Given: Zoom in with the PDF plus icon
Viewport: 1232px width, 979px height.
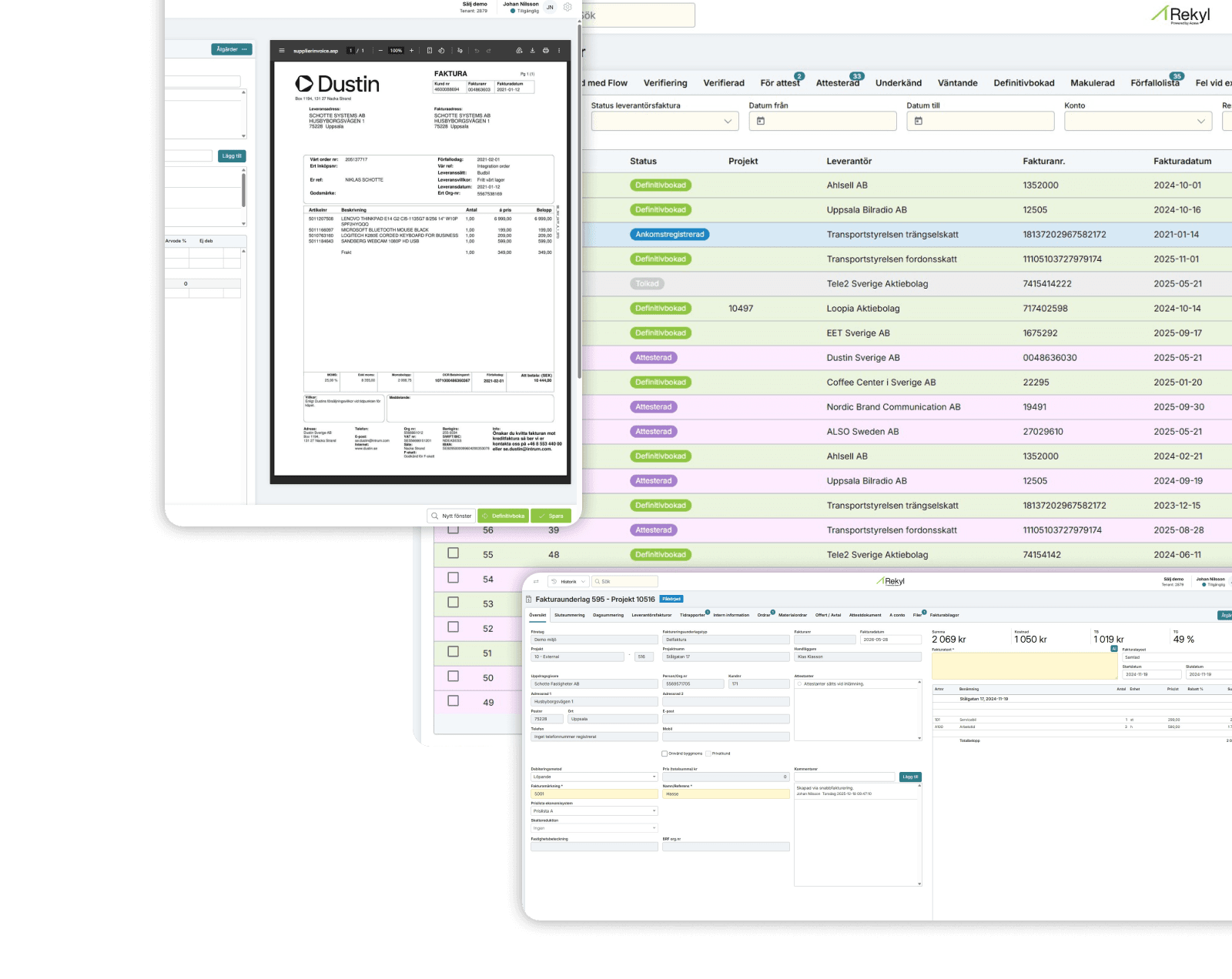Looking at the screenshot, I should tap(411, 51).
